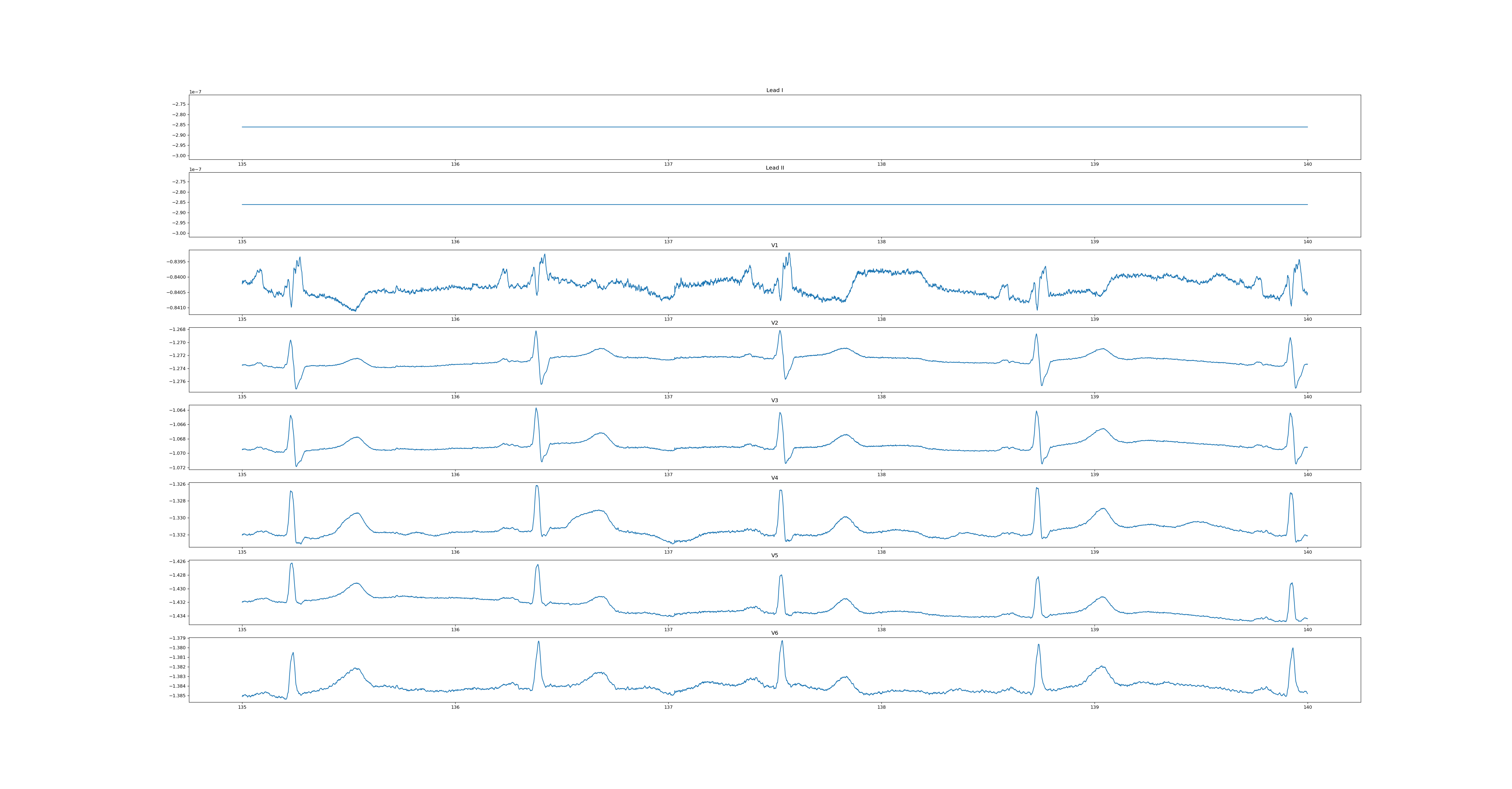Image resolution: width=1512 pixels, height=789 pixels.
Task: Click the 140 tick label under Lead I plot
Action: [1307, 164]
